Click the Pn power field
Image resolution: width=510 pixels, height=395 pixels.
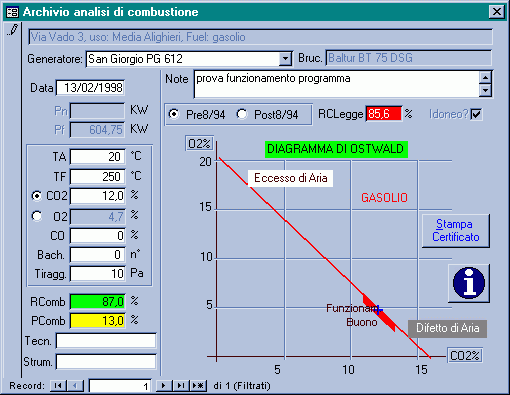(97, 111)
